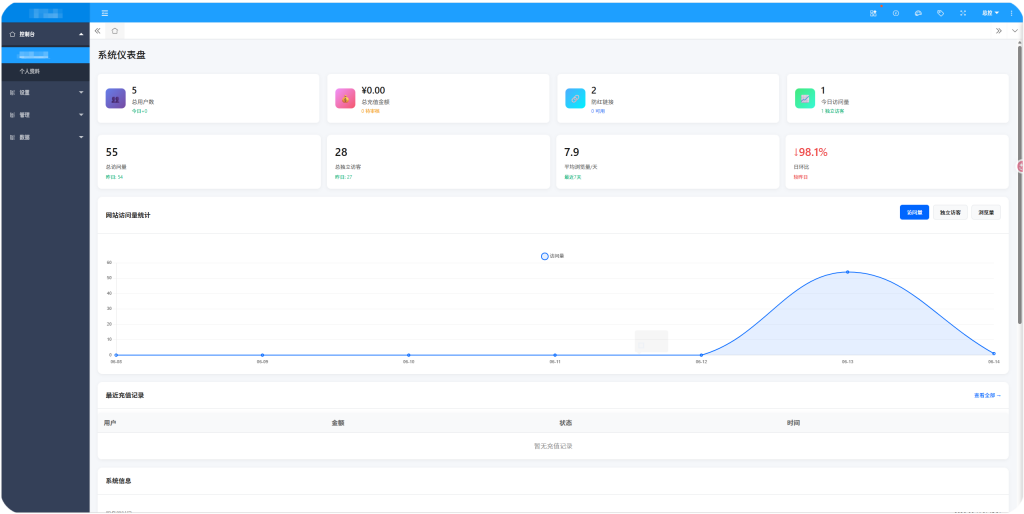Click the pink recharge amount icon
The height and width of the screenshot is (514, 1024).
(x=345, y=99)
